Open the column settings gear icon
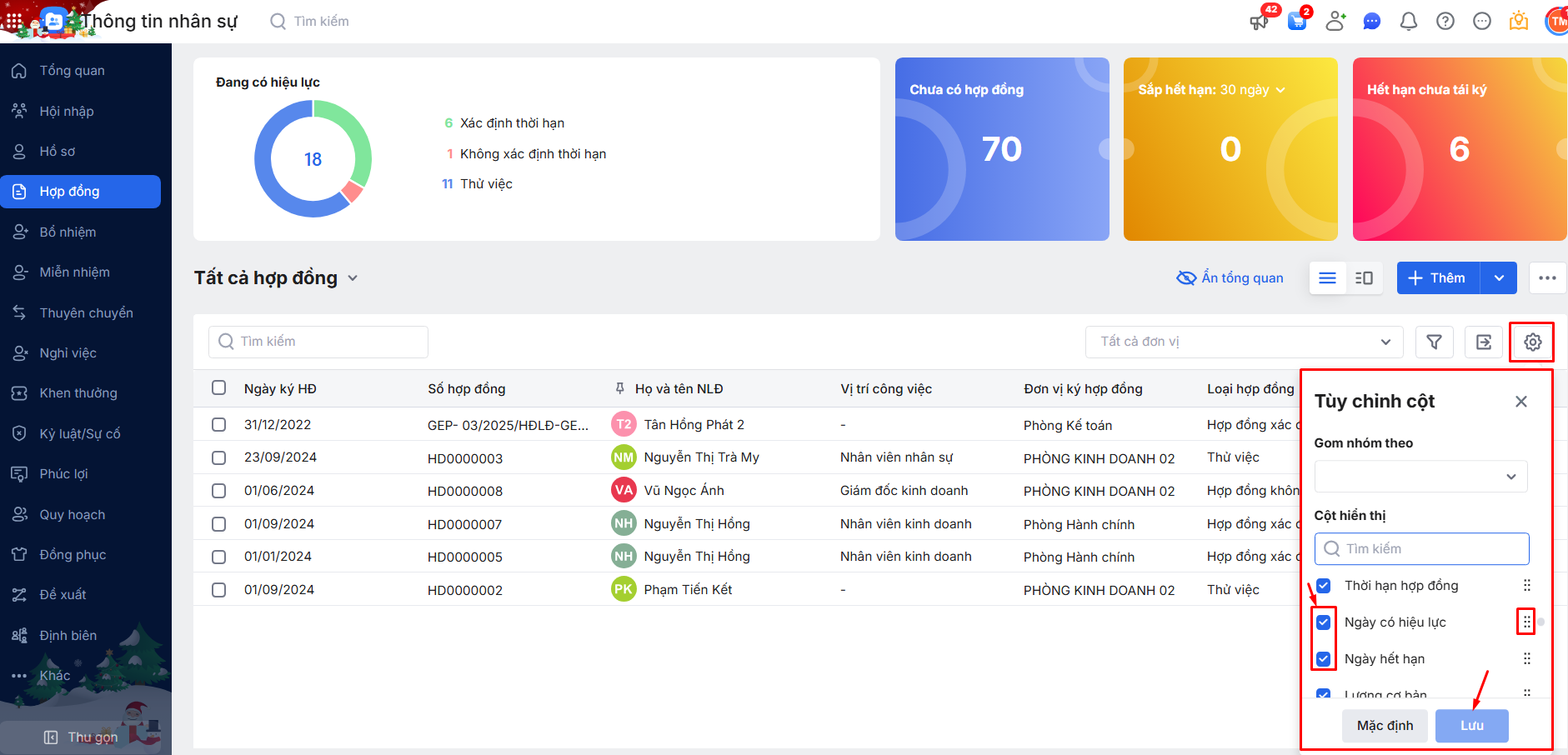Viewport: 1568px width, 755px height. (1532, 342)
